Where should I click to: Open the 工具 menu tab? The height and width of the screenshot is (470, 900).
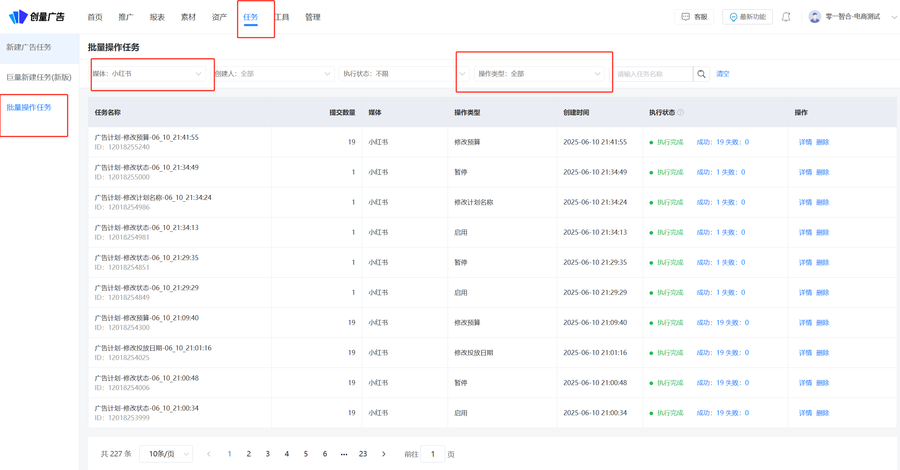tap(282, 17)
